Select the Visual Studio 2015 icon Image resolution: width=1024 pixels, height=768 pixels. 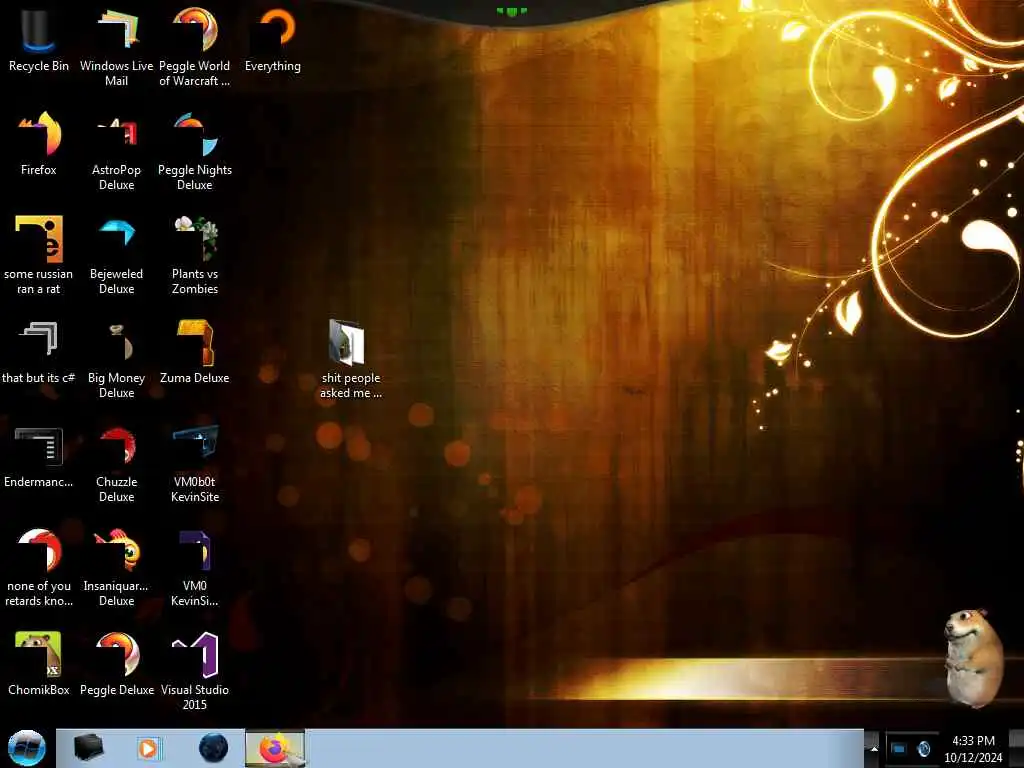tap(195, 671)
